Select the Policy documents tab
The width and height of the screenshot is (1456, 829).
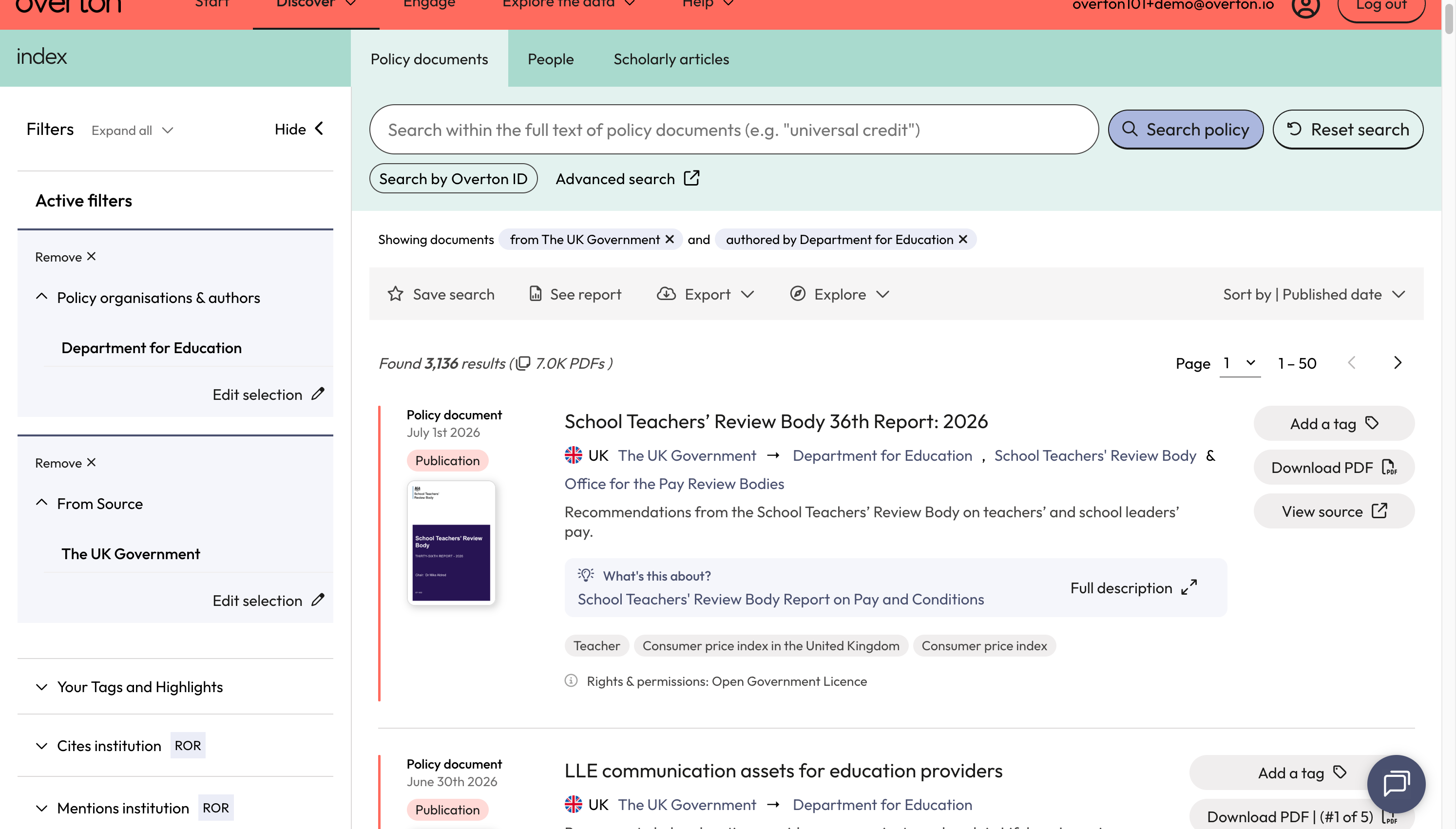pyautogui.click(x=429, y=58)
